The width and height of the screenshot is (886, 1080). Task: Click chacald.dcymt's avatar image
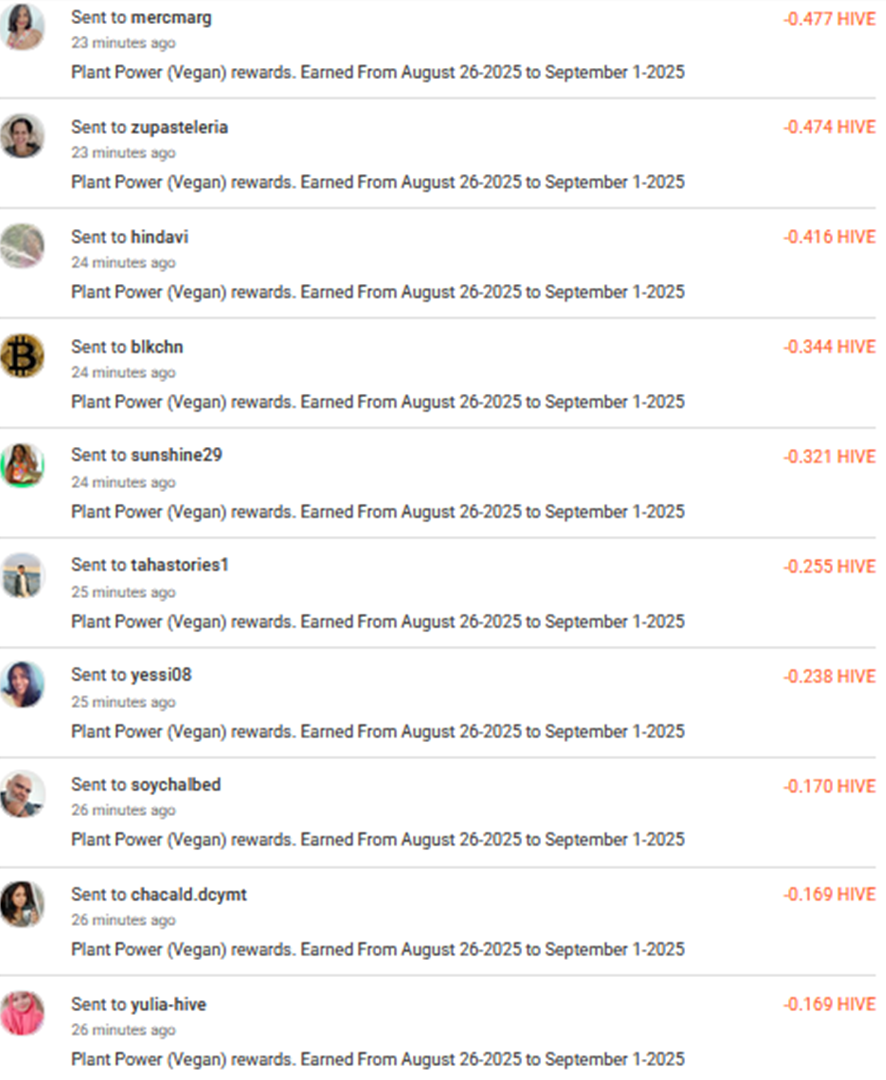point(22,903)
